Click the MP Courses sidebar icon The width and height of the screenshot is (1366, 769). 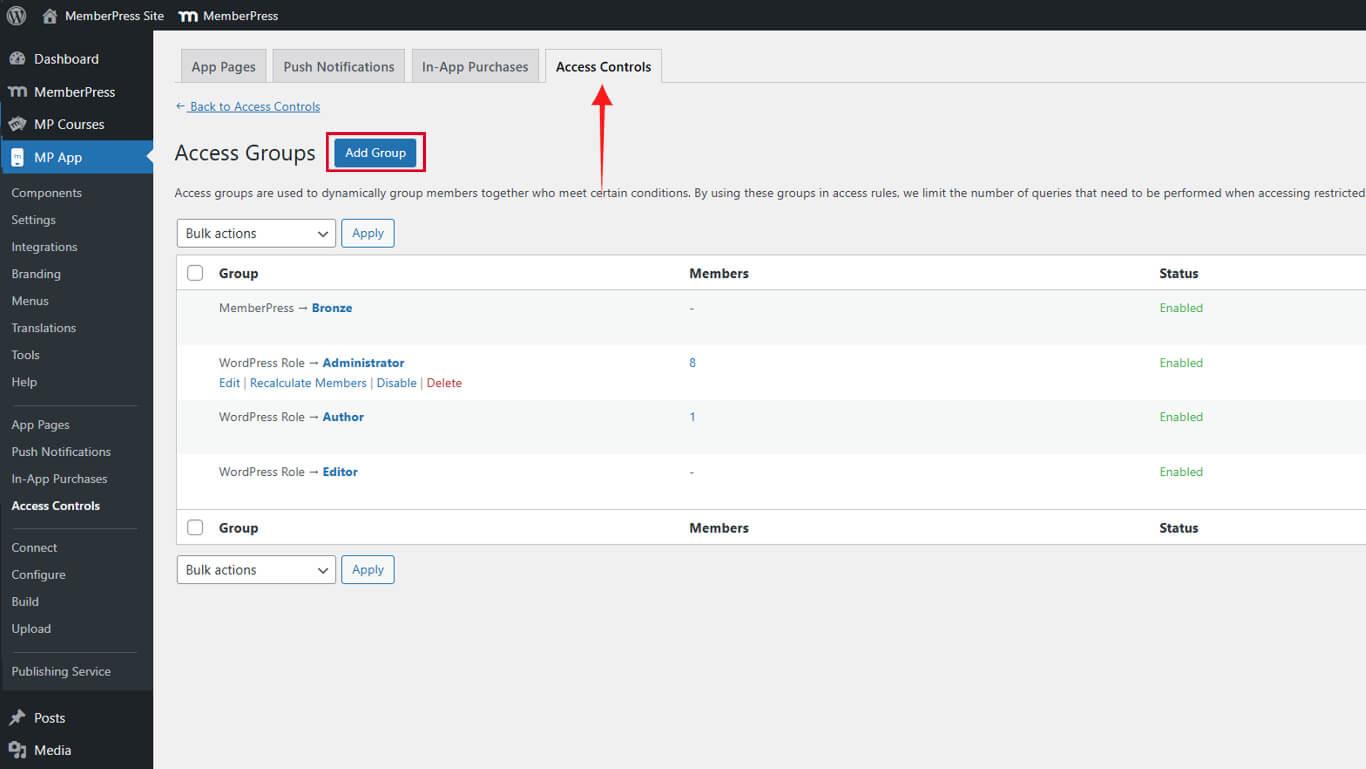click(x=17, y=124)
